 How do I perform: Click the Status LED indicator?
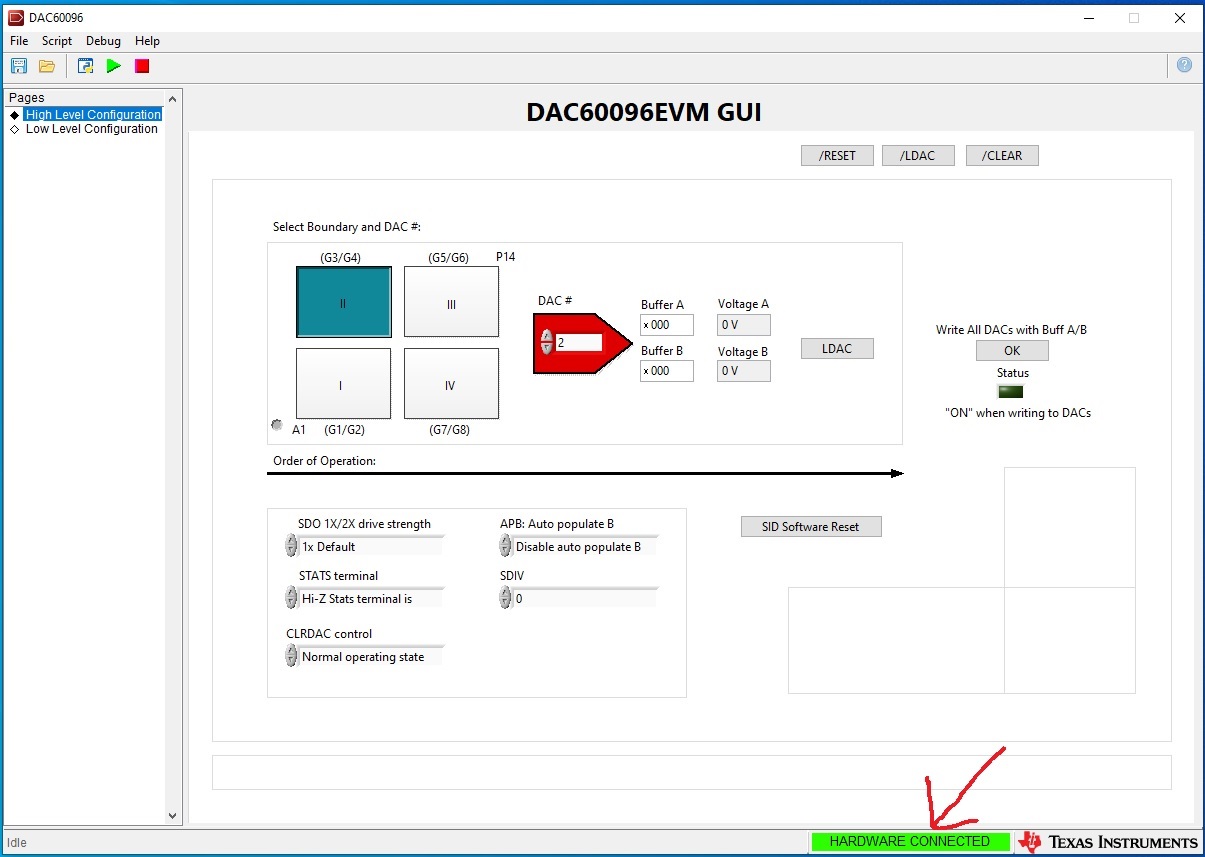click(1011, 391)
